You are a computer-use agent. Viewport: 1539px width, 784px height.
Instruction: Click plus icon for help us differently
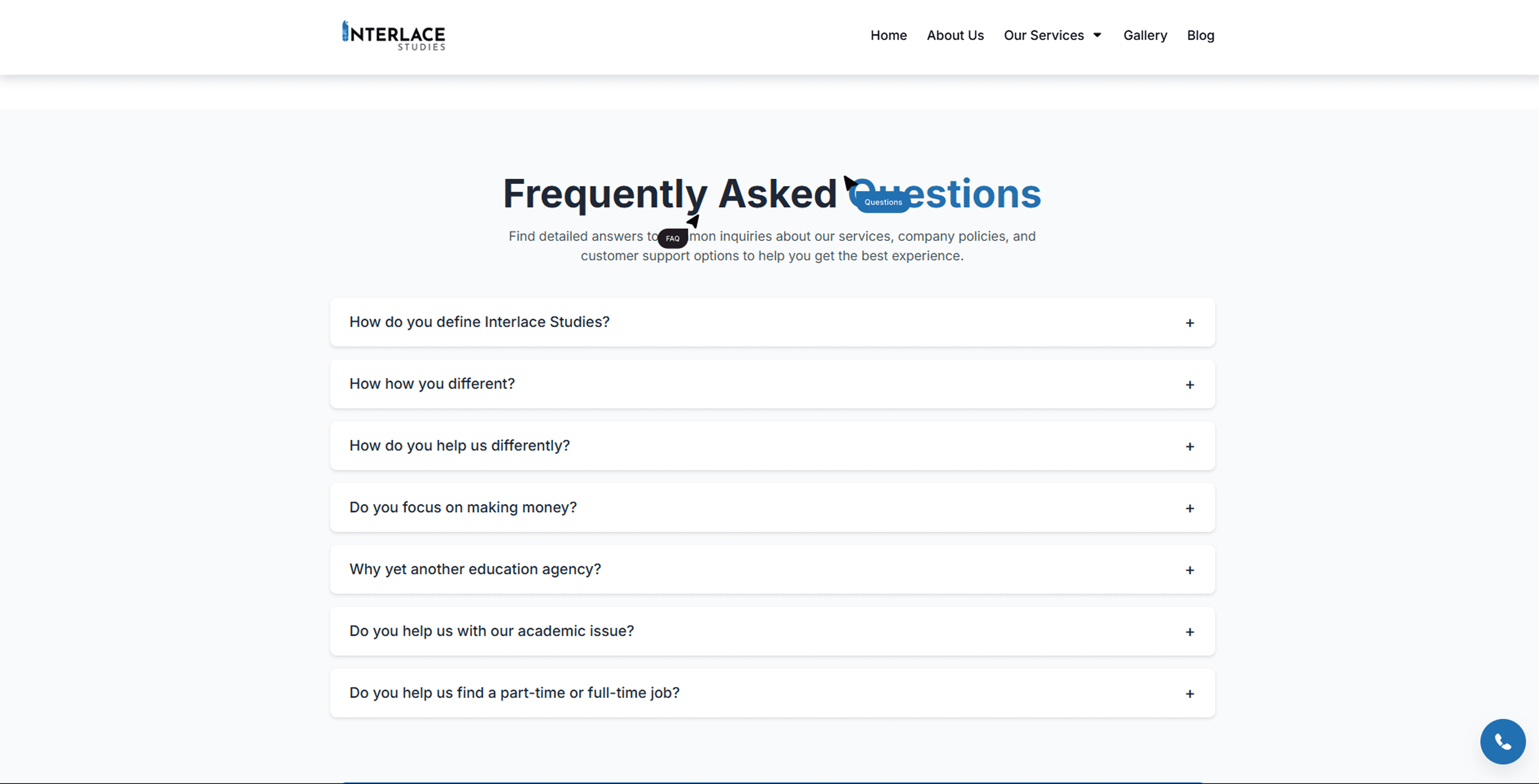point(1189,447)
